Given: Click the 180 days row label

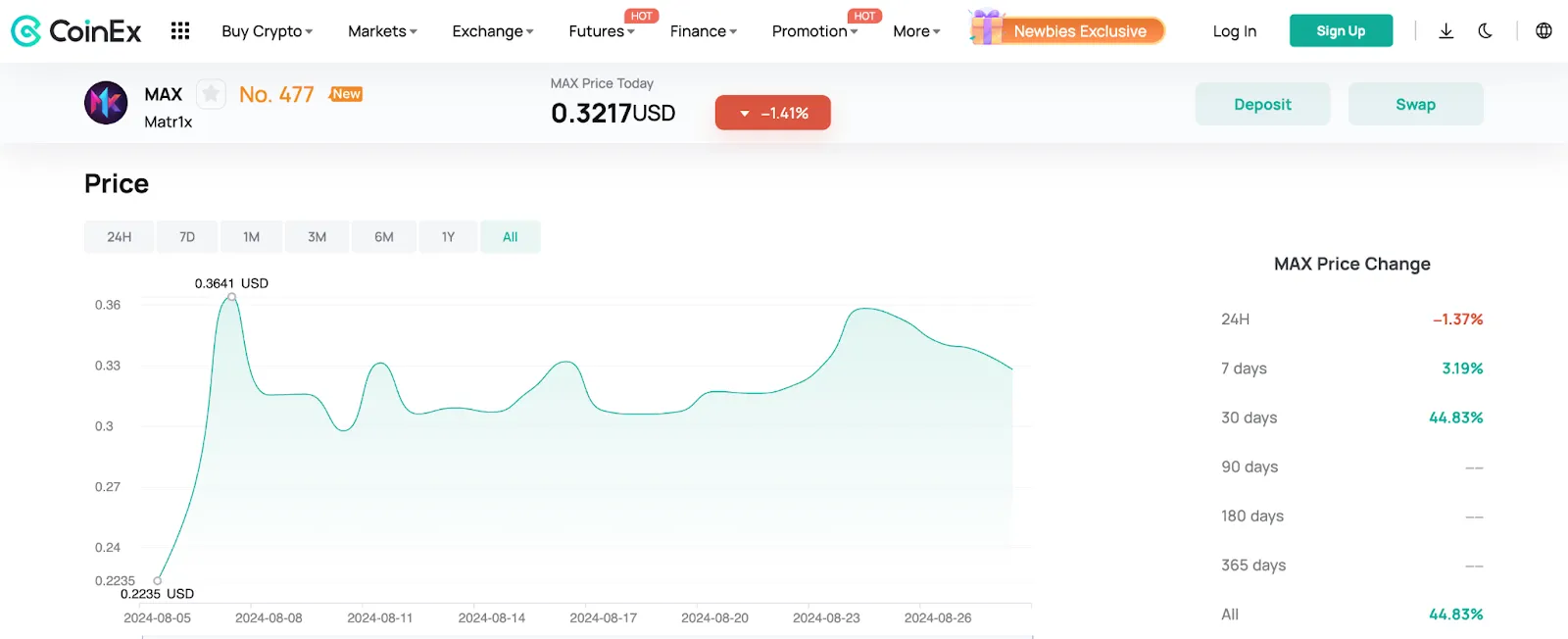Looking at the screenshot, I should click(1252, 516).
